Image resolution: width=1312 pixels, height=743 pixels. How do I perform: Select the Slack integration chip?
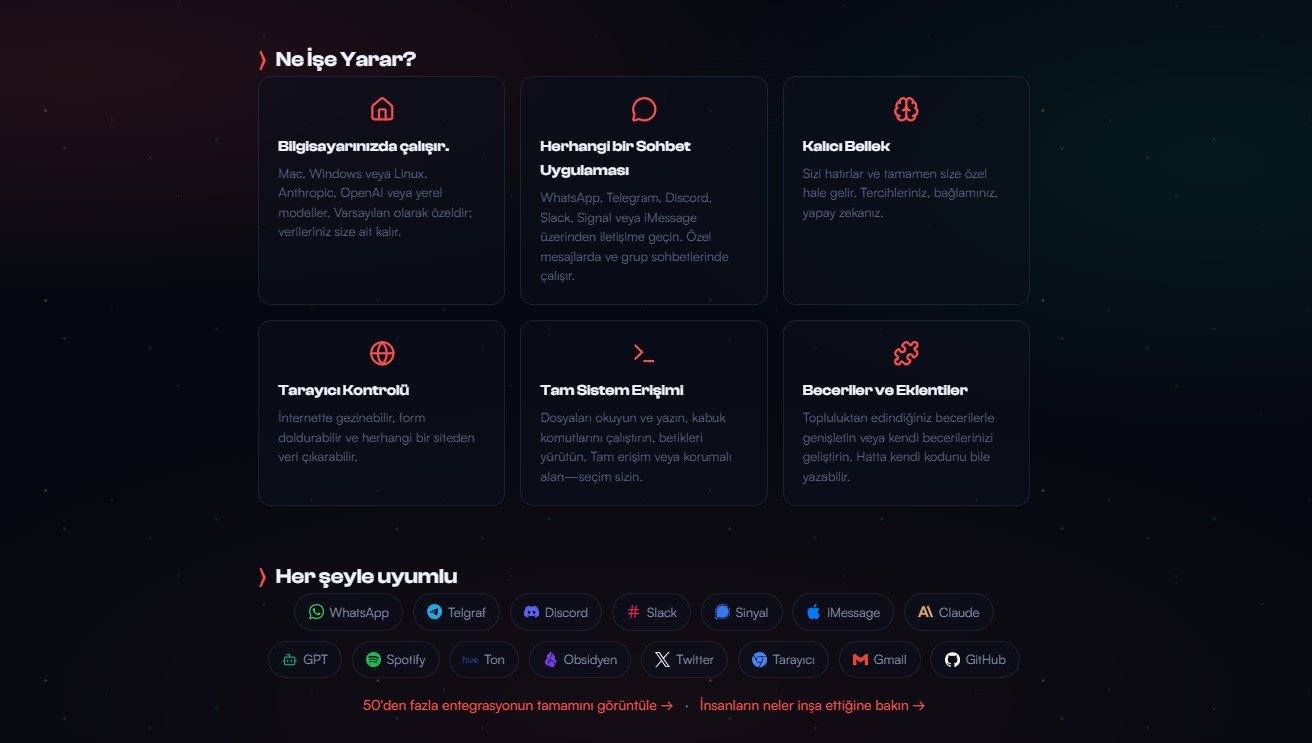click(x=651, y=612)
